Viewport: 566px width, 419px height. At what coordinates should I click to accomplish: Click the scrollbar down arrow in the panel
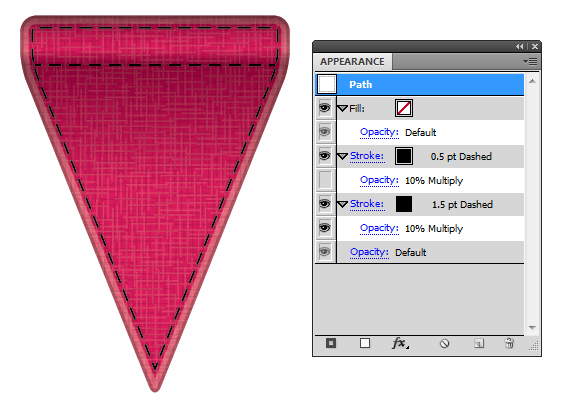coord(532,327)
